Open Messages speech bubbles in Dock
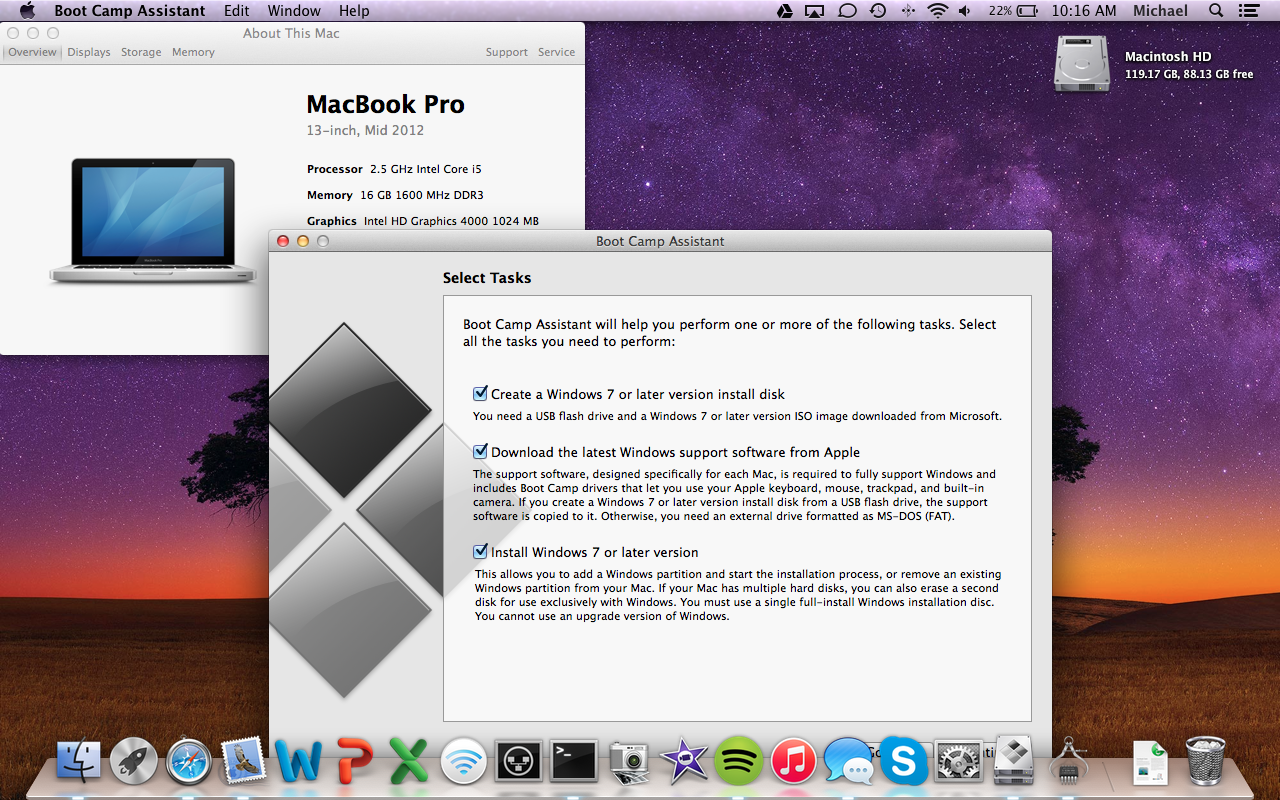Viewport: 1280px width, 800px height. pos(848,762)
